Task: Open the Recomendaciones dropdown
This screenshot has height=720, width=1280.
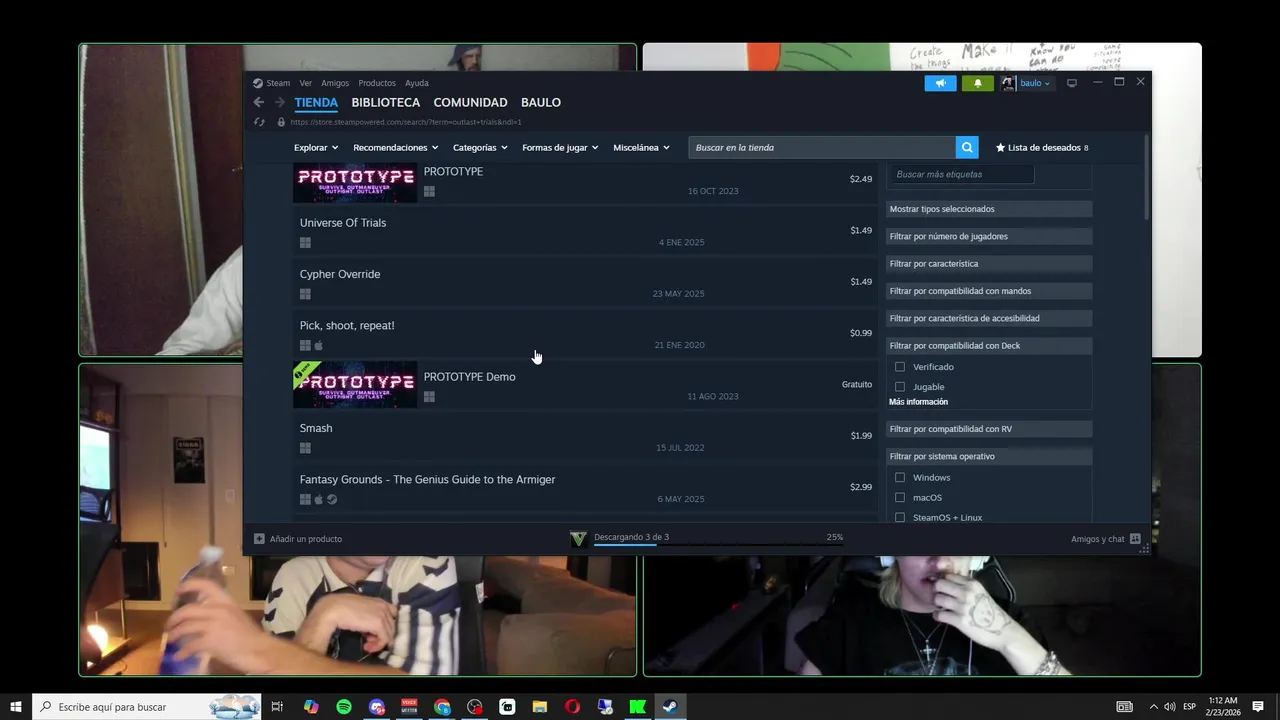Action: tap(396, 147)
